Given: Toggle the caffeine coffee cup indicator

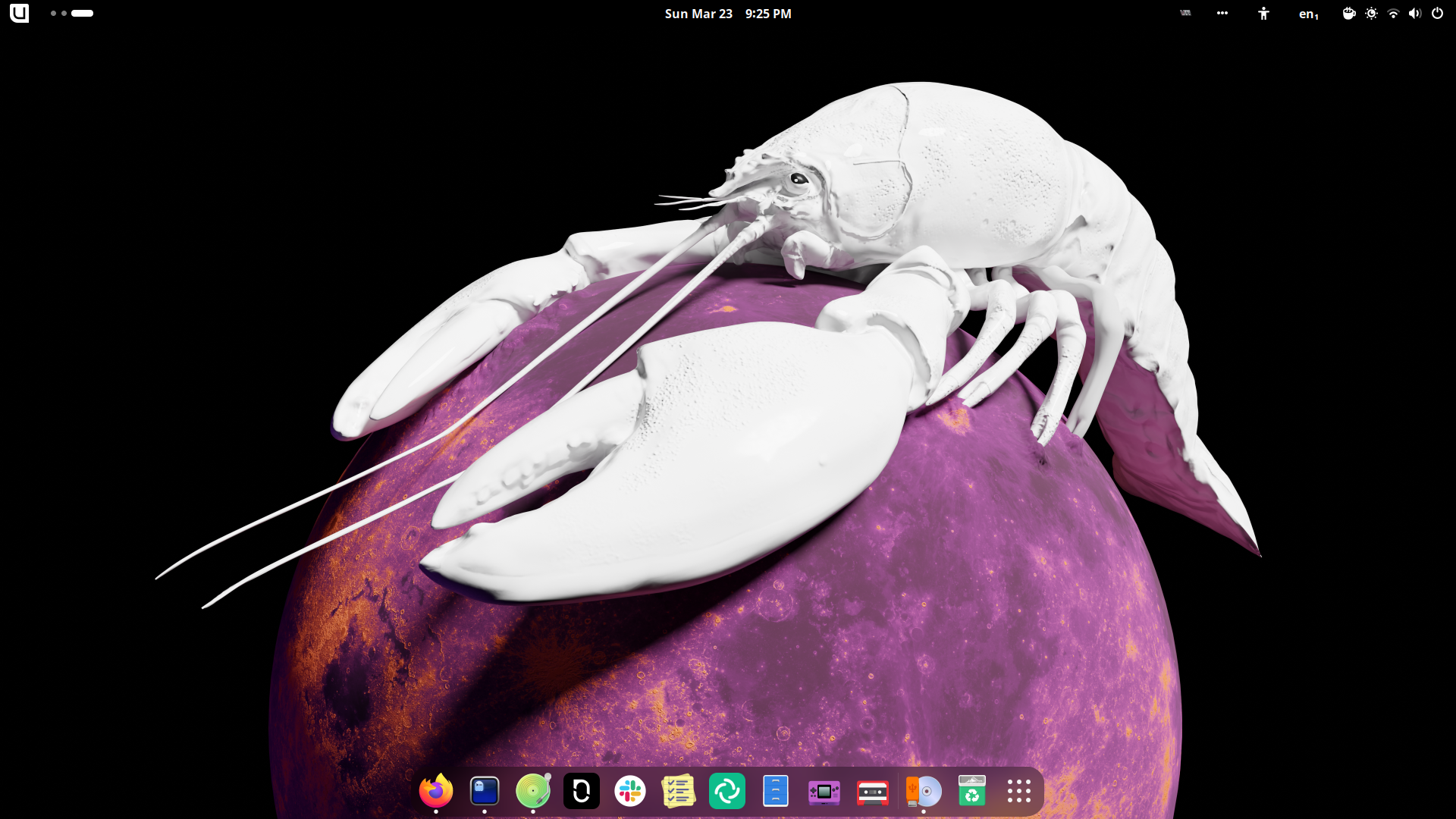Looking at the screenshot, I should (x=1348, y=14).
